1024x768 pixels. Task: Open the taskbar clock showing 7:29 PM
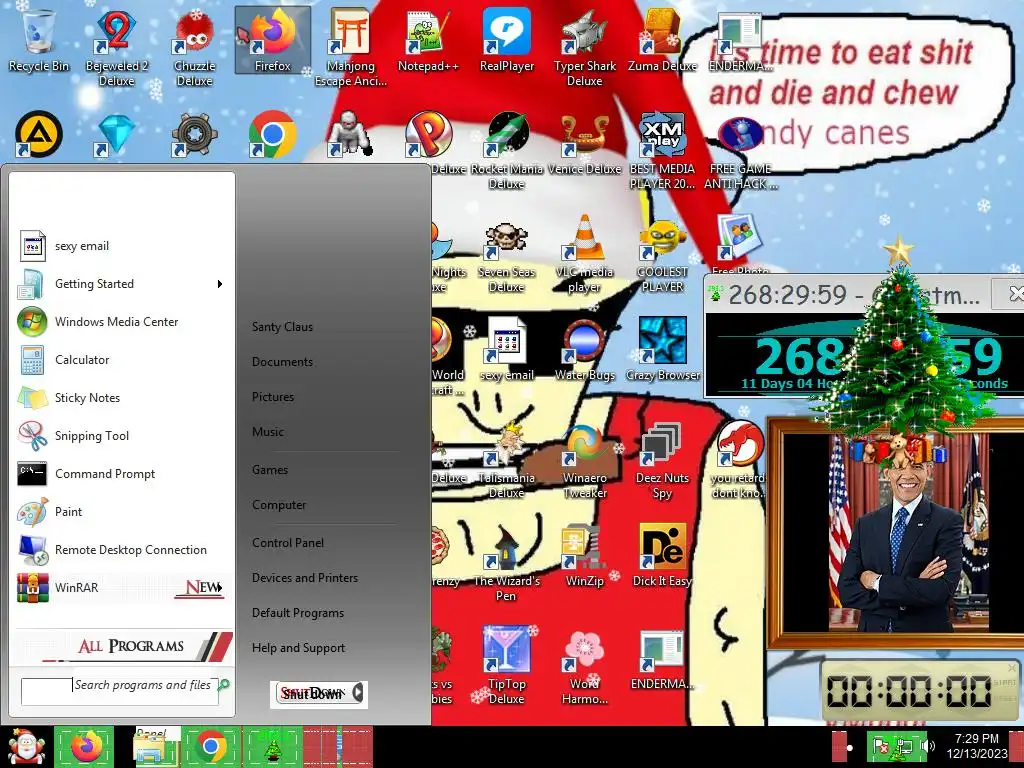pos(977,746)
